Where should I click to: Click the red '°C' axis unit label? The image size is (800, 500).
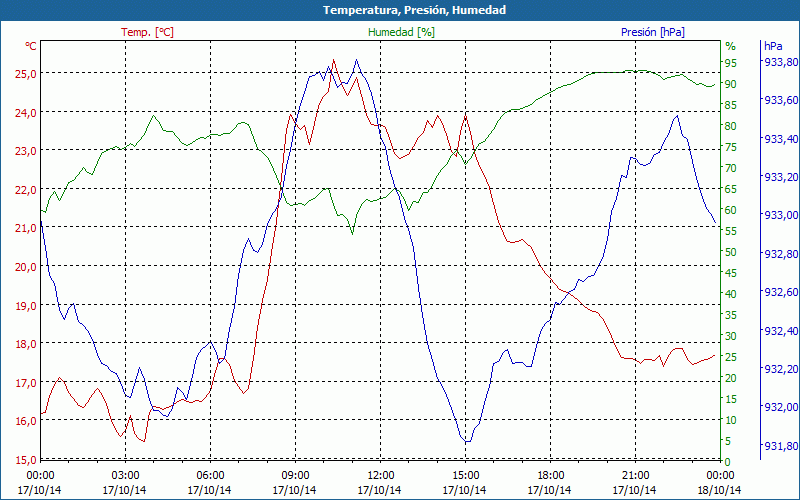coord(31,46)
